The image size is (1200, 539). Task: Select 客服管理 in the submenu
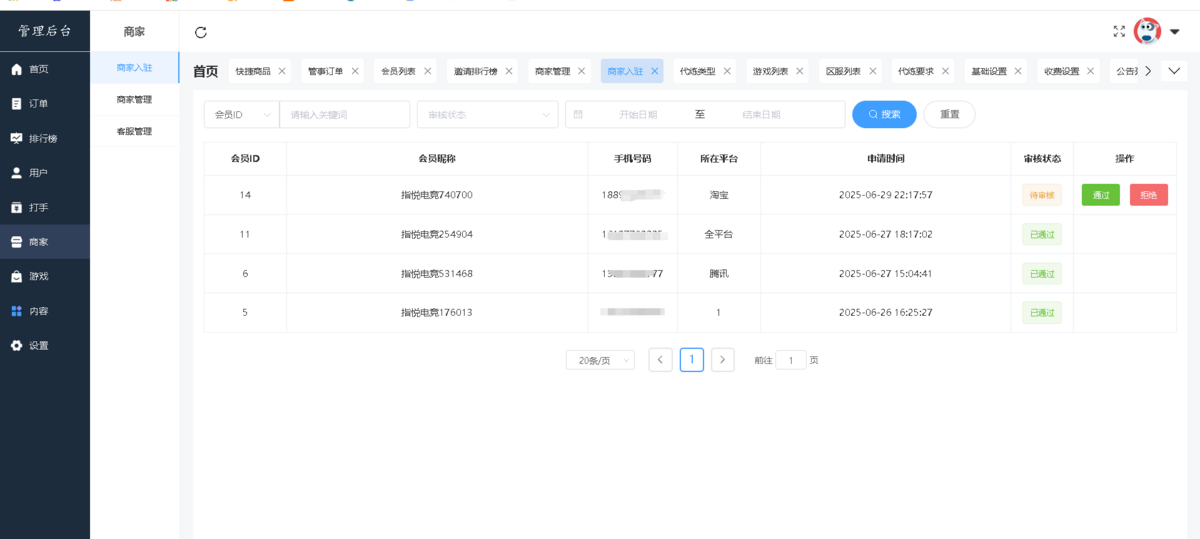[x=135, y=131]
